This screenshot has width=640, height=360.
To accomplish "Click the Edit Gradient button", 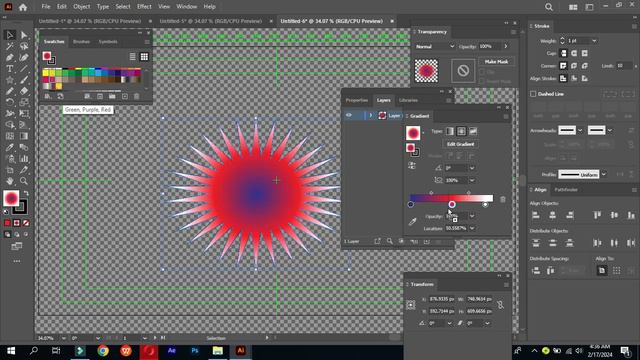I will [x=460, y=144].
